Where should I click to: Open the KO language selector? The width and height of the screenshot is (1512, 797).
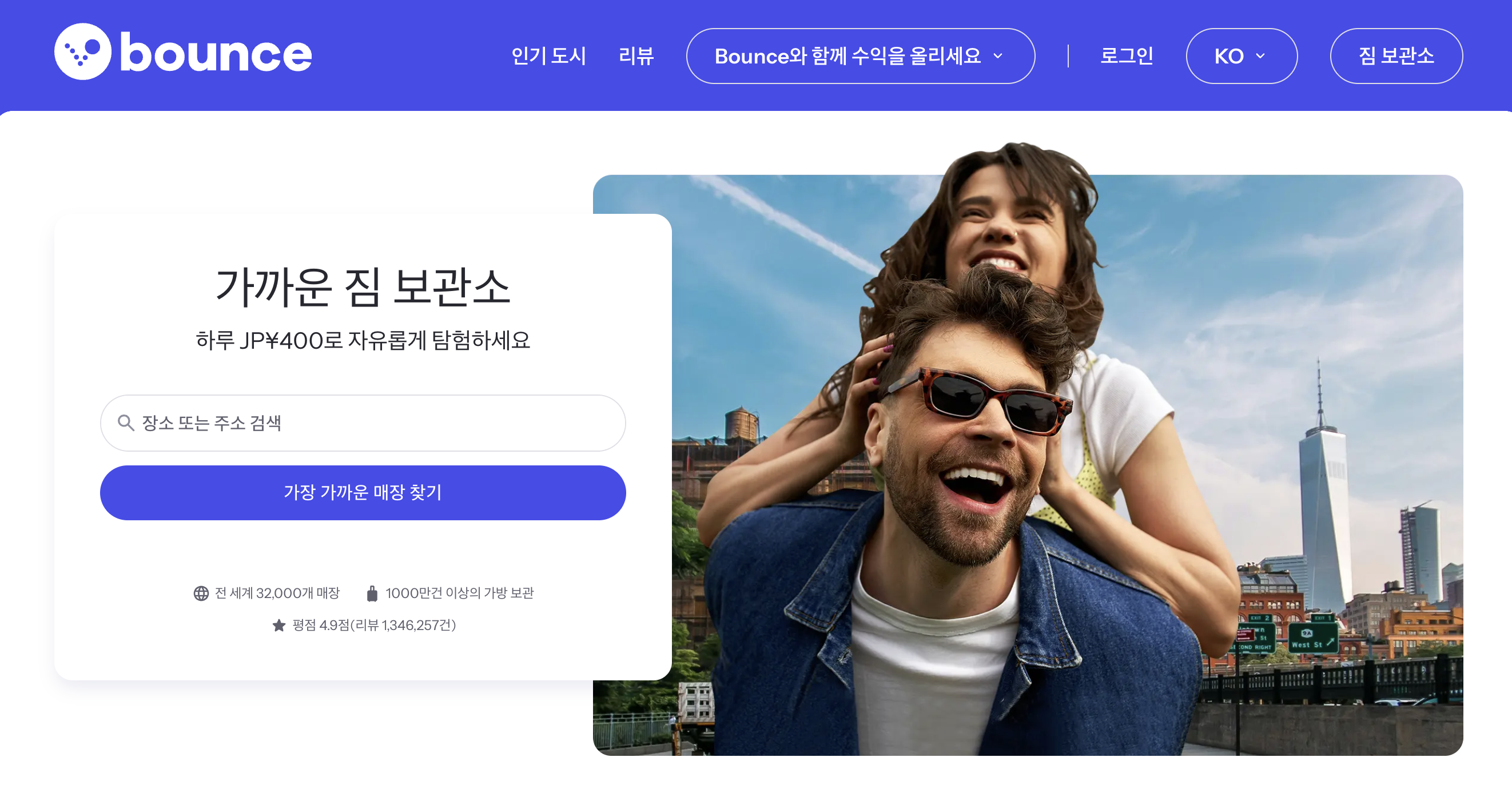(x=1229, y=57)
